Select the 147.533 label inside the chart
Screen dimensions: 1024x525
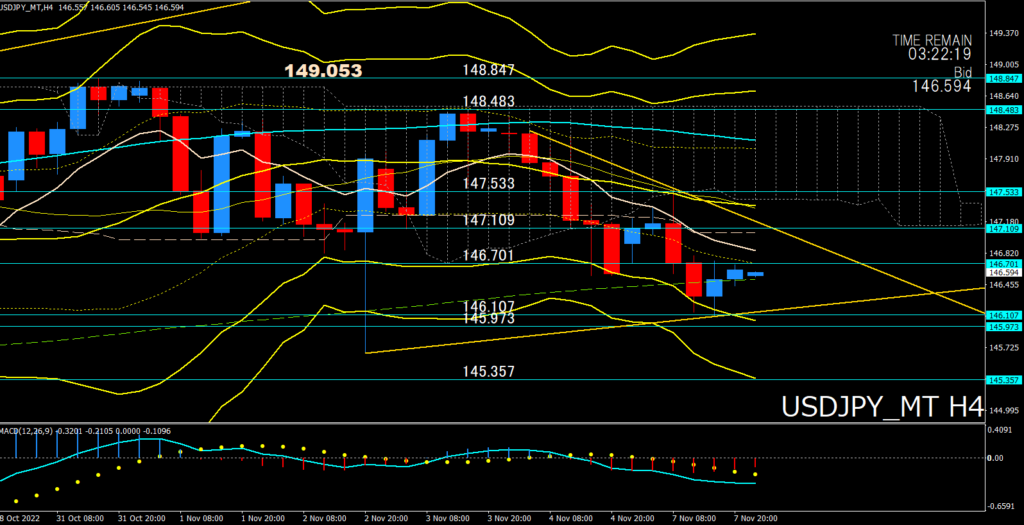tap(488, 183)
